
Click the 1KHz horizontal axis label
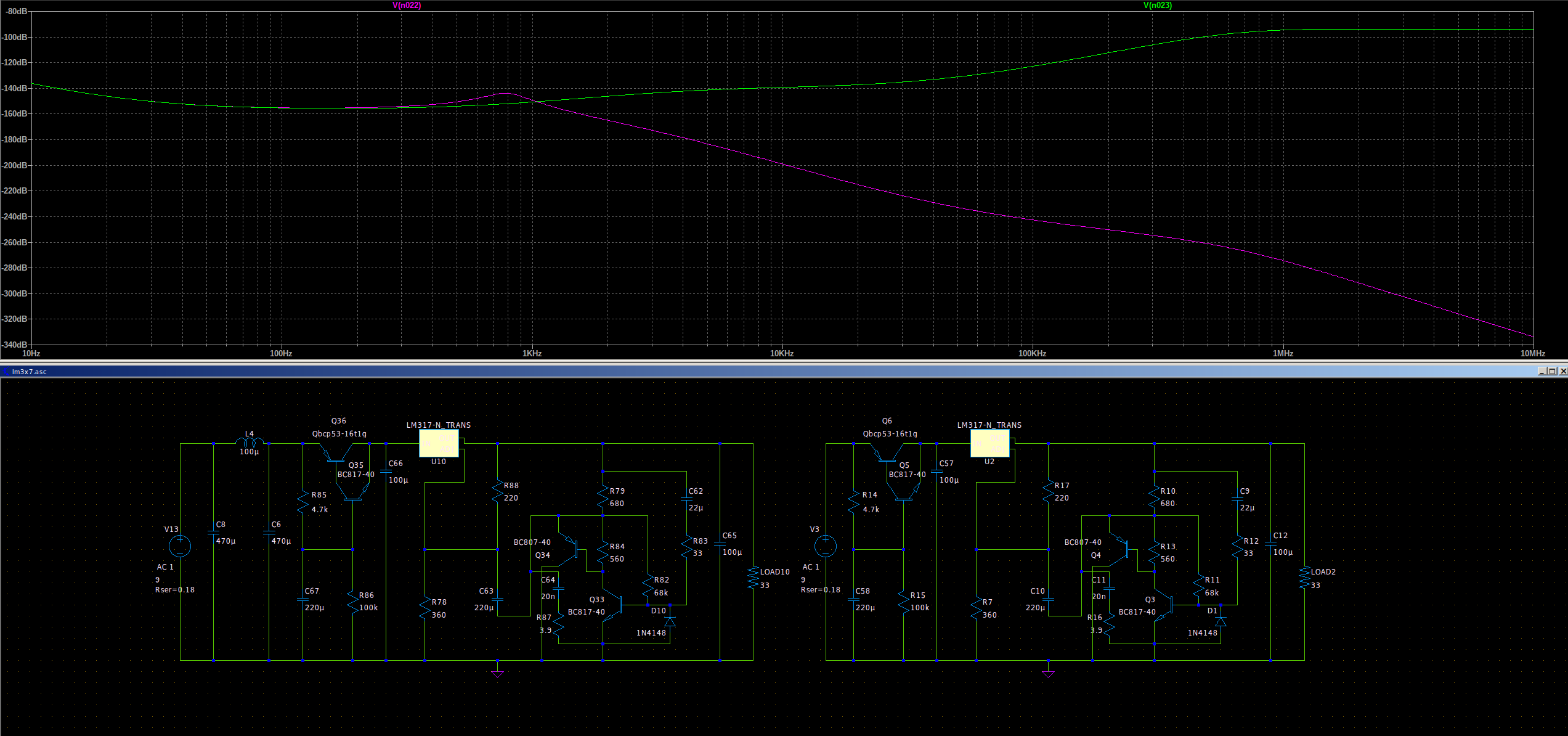[532, 354]
